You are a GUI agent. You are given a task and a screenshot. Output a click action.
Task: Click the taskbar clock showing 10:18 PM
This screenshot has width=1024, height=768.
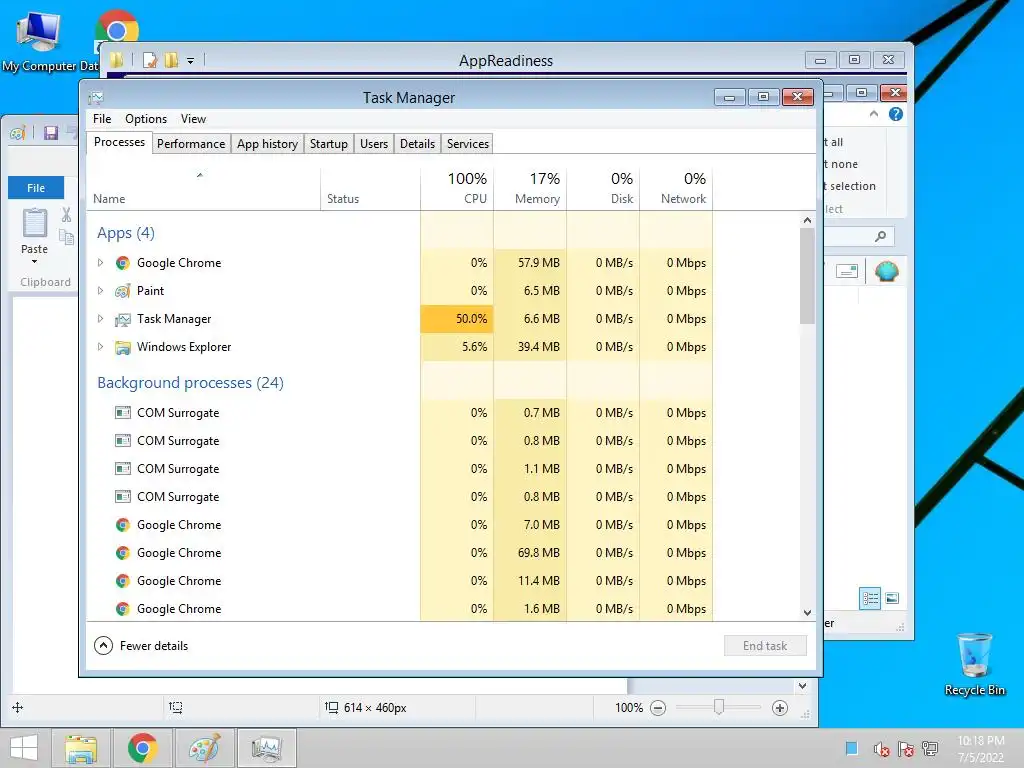(981, 749)
